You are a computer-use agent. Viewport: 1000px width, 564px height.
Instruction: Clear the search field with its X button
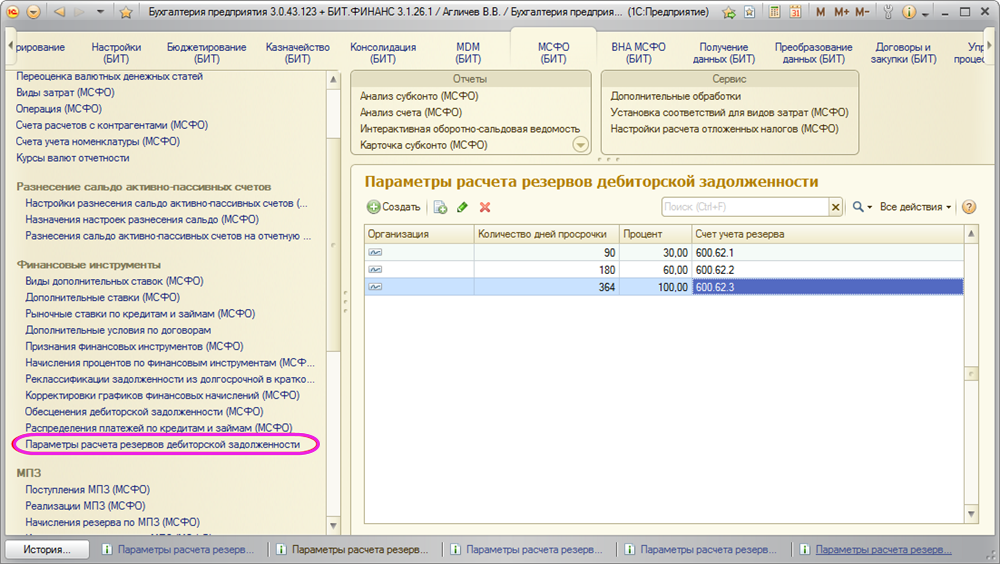coord(835,207)
